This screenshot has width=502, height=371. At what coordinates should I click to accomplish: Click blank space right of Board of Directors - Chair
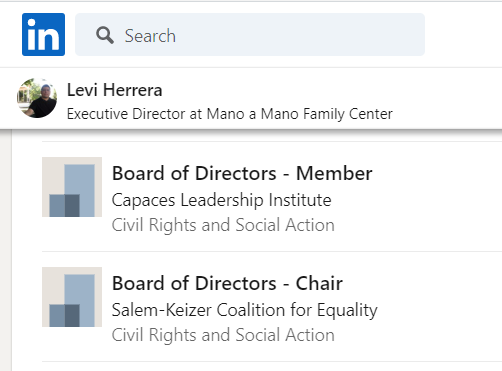point(420,283)
